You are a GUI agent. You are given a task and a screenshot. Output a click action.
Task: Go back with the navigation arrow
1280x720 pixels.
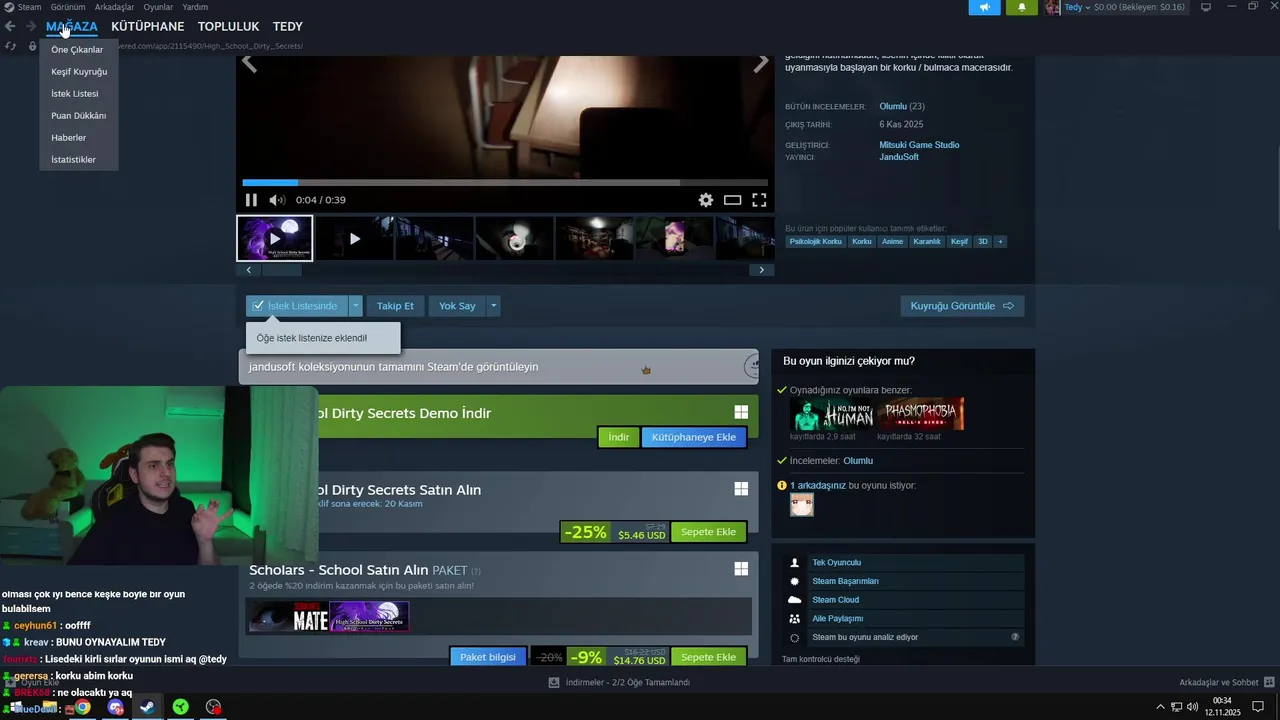pyautogui.click(x=10, y=26)
